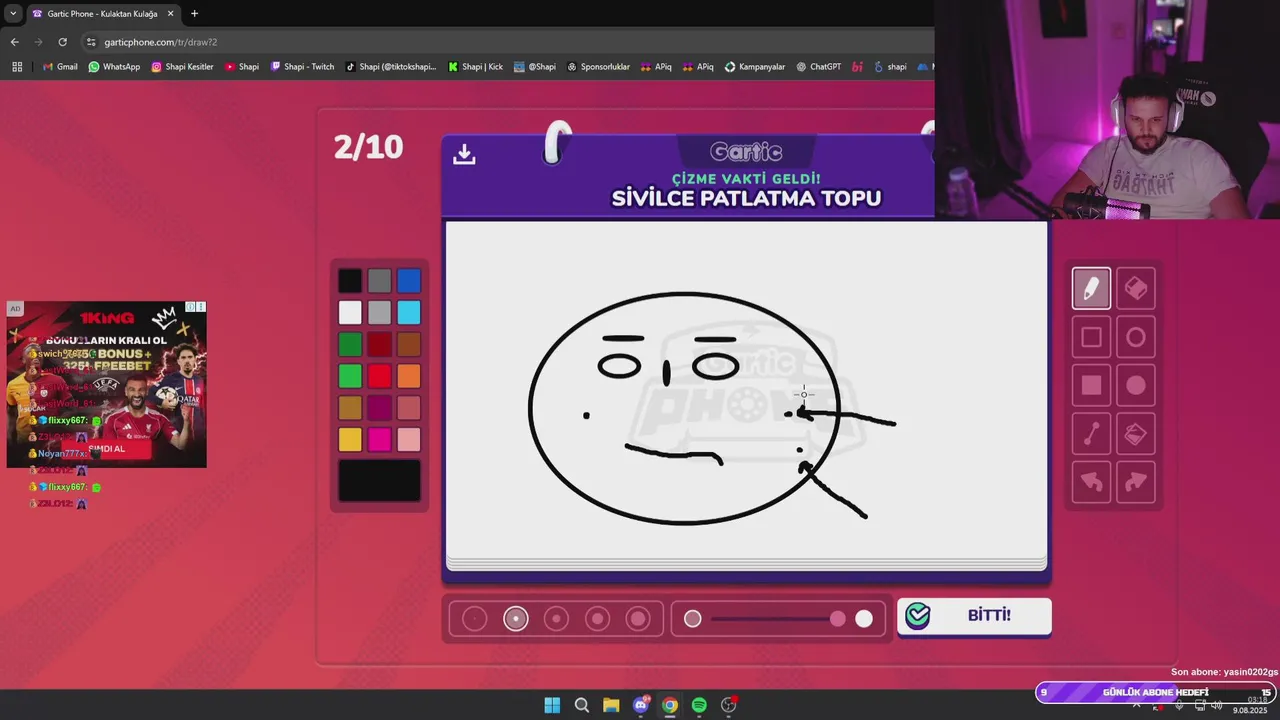Pick the dark gray color swatch
This screenshot has height=720, width=1280.
[379, 281]
